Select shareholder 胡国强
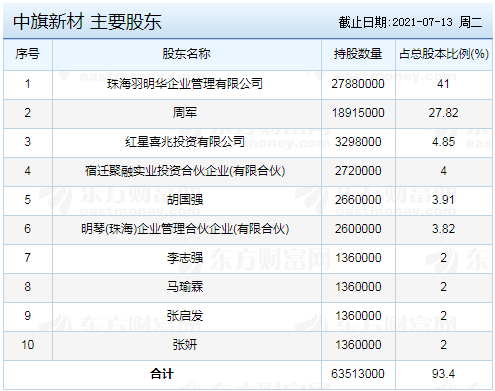Viewport: 495px width, 391px height. tap(185, 200)
